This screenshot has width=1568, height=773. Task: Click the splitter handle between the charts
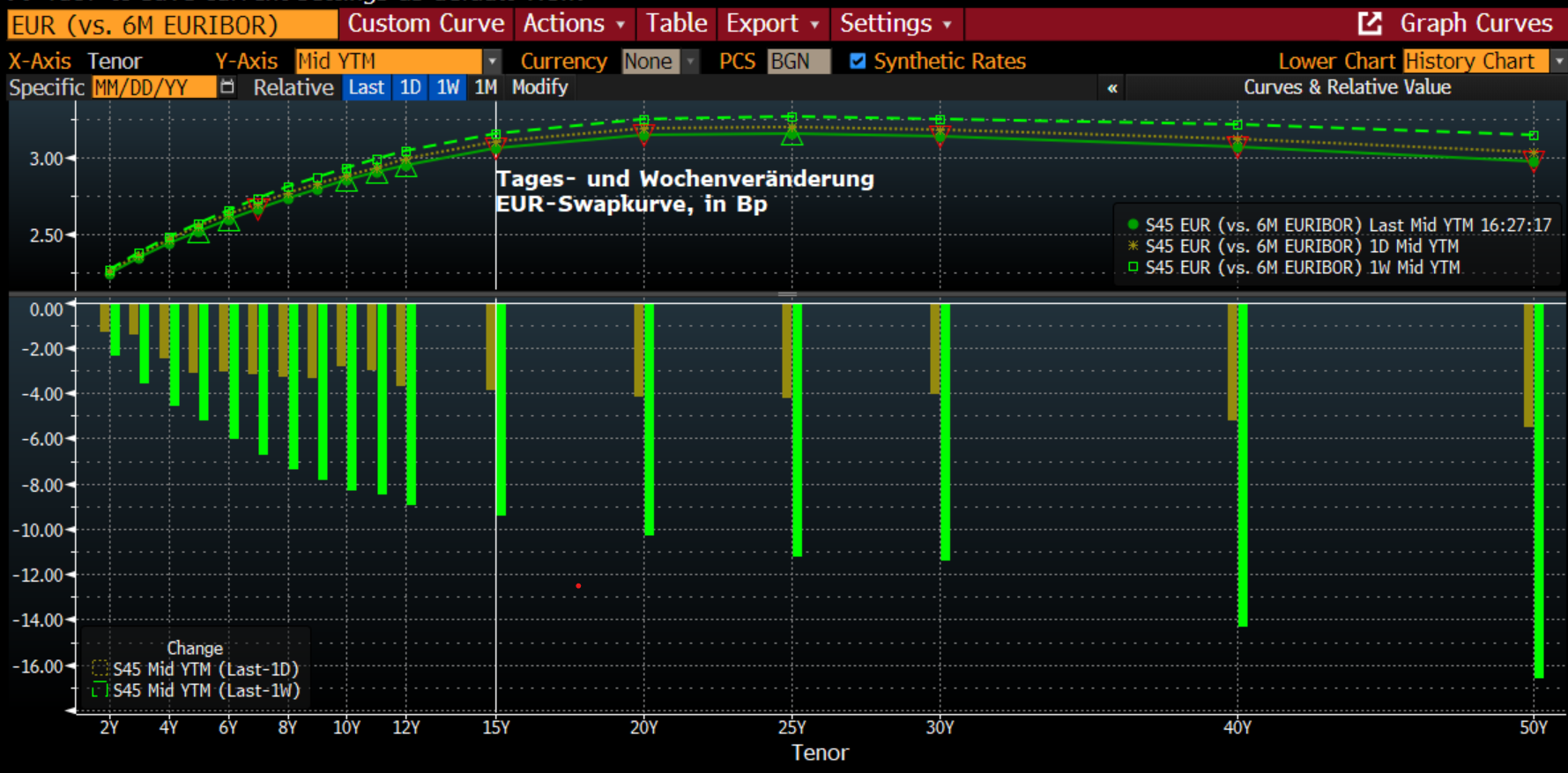pyautogui.click(x=787, y=294)
